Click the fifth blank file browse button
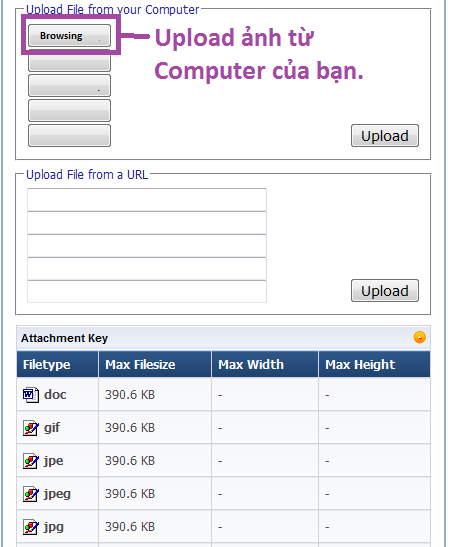469x547 pixels. (x=69, y=135)
